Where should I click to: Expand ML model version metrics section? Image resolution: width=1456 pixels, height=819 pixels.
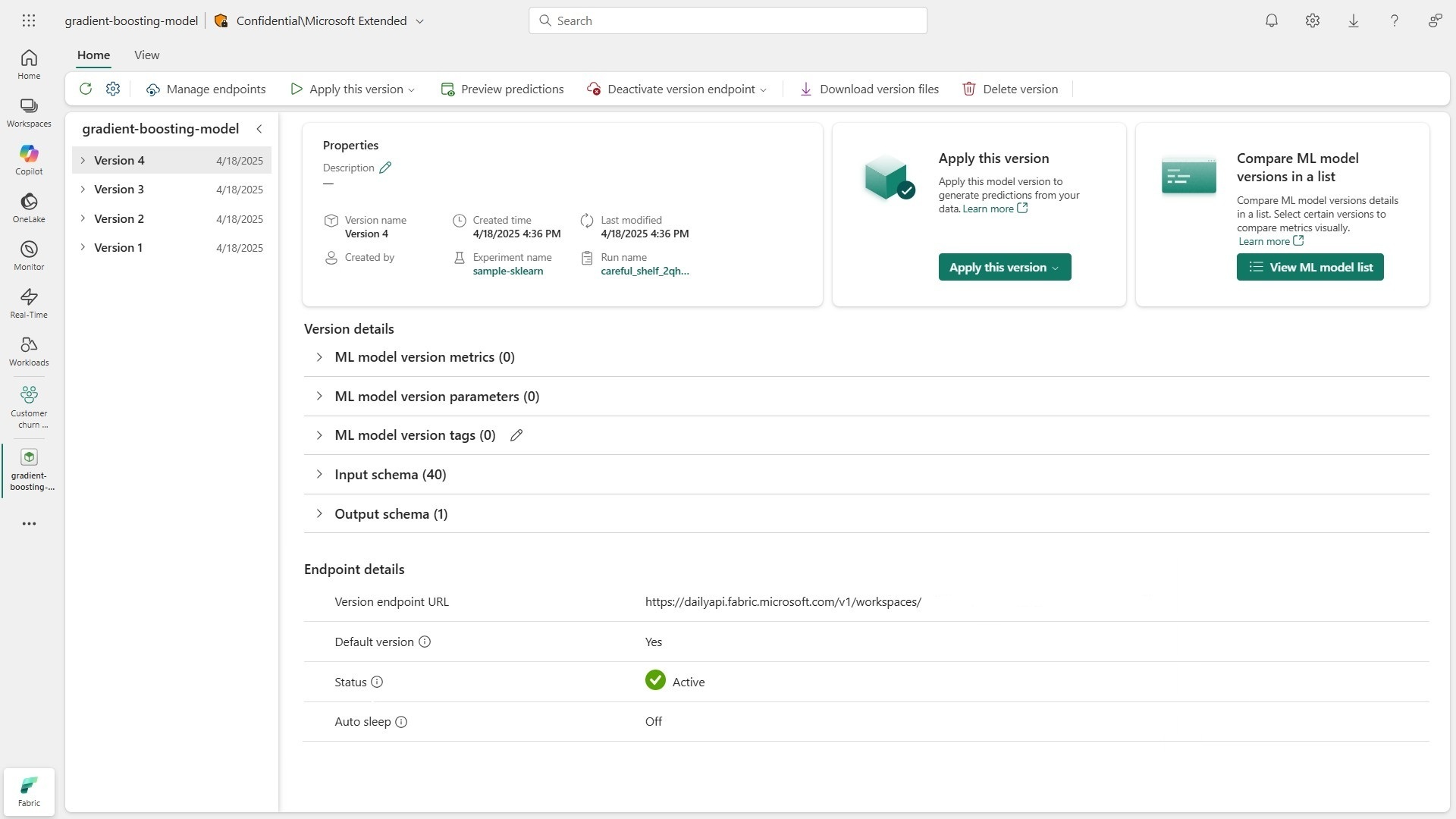click(x=319, y=357)
